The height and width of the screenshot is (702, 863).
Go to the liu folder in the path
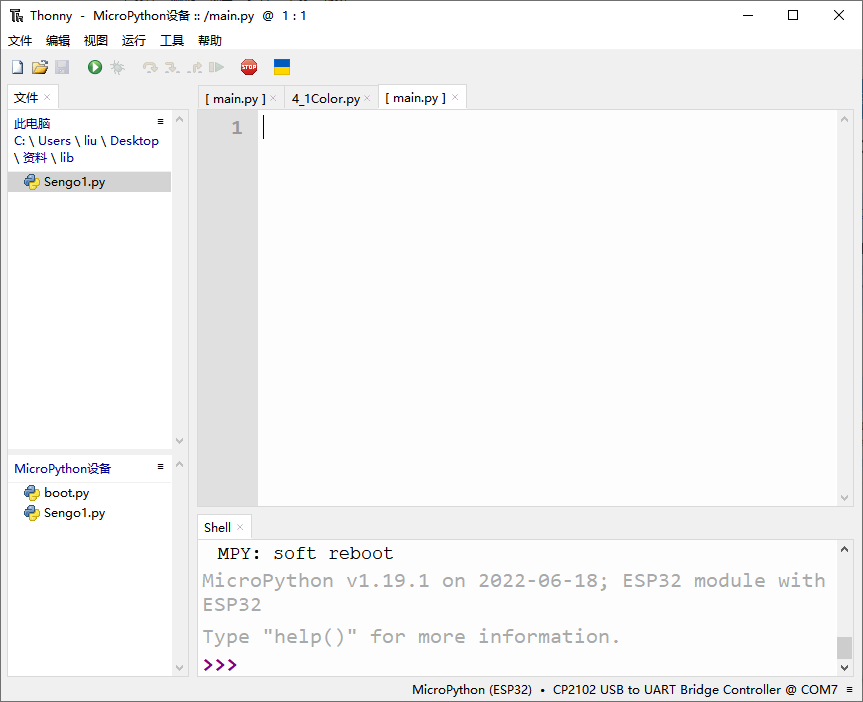point(90,141)
